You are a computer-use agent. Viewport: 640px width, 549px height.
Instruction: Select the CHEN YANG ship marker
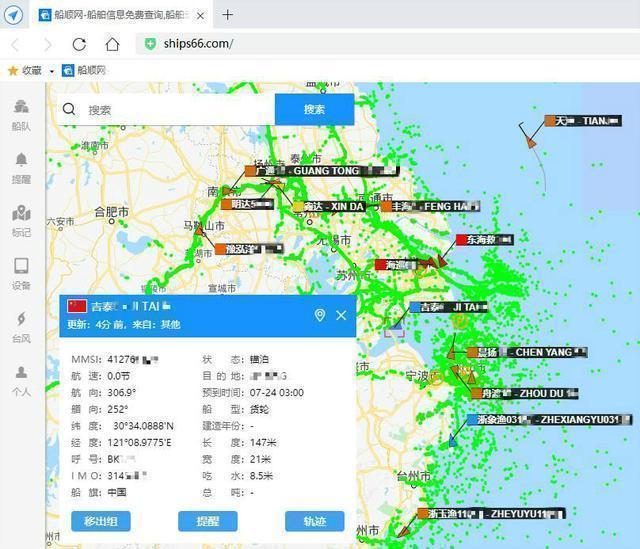451,353
